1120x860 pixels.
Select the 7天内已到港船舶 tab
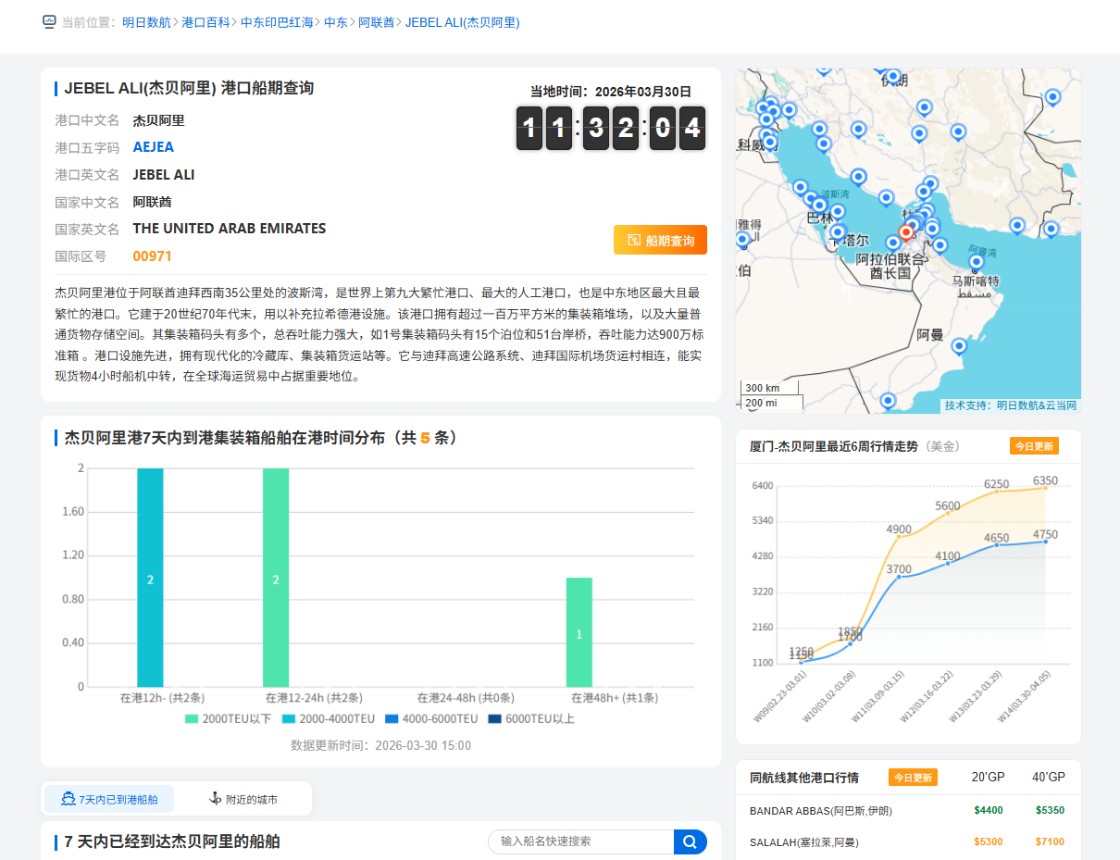pyautogui.click(x=109, y=799)
